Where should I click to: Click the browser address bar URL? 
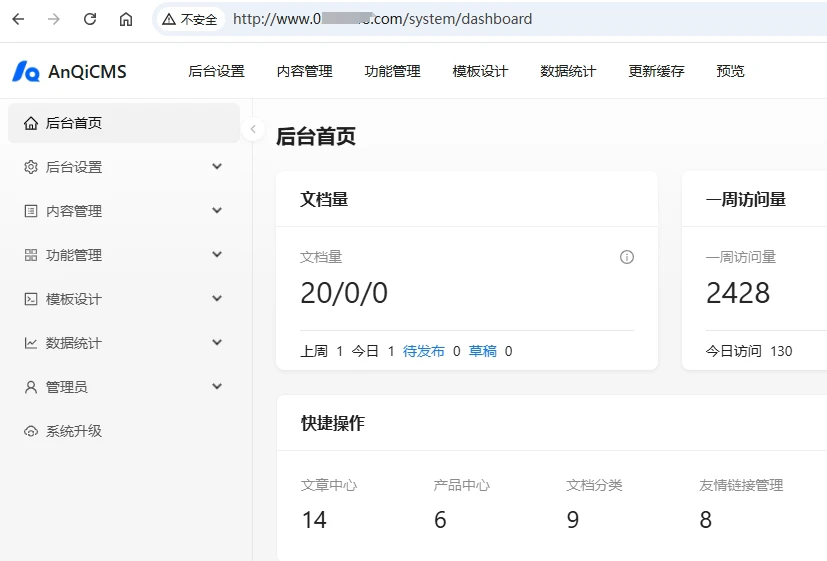pyautogui.click(x=382, y=20)
